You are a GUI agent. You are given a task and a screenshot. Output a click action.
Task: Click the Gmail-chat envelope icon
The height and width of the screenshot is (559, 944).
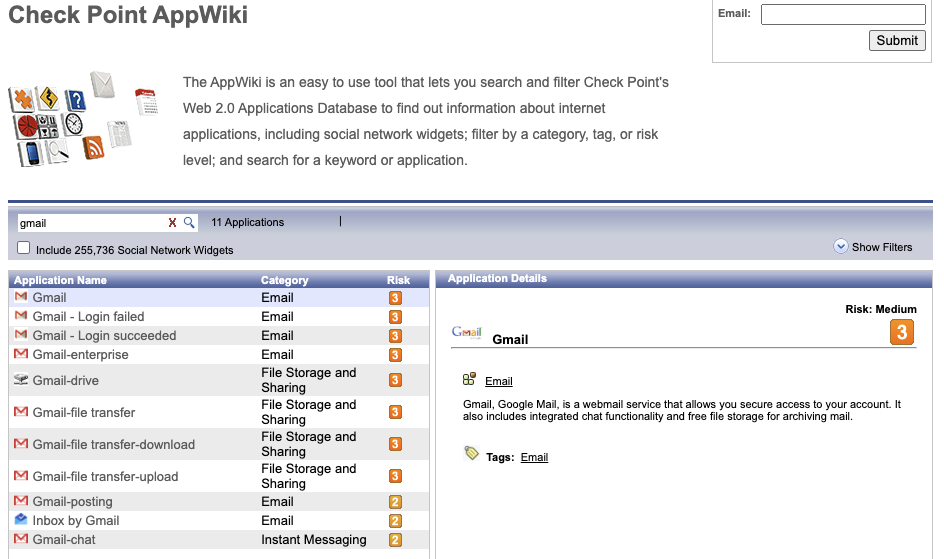click(21, 539)
